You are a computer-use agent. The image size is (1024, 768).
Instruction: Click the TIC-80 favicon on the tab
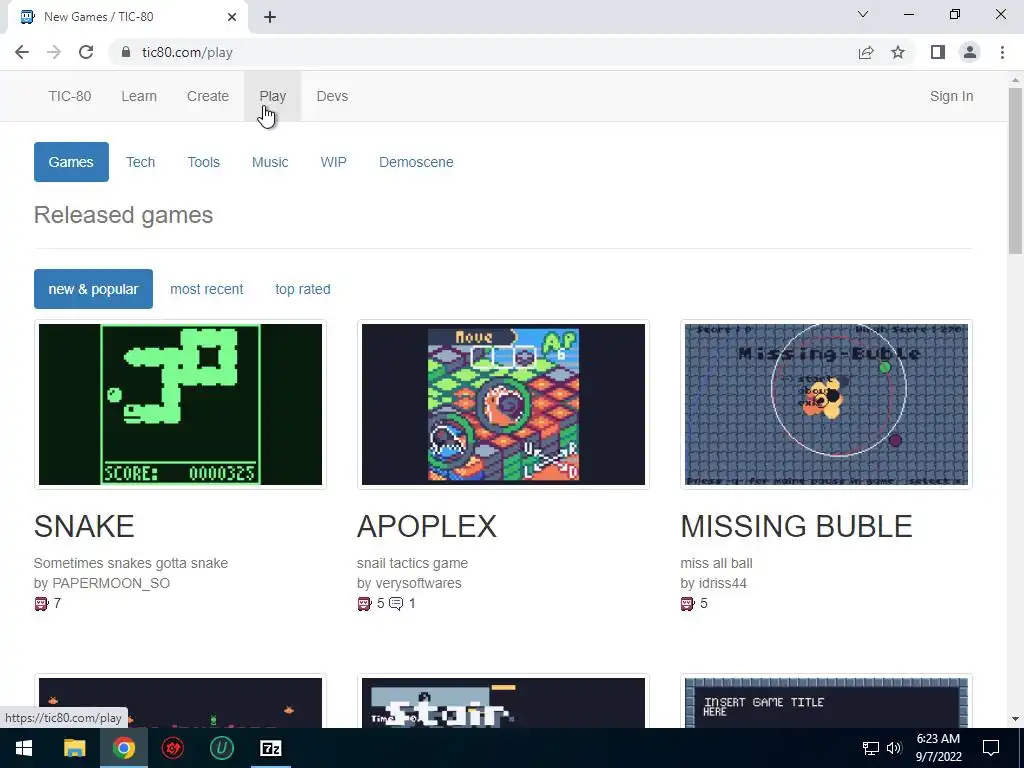(27, 17)
